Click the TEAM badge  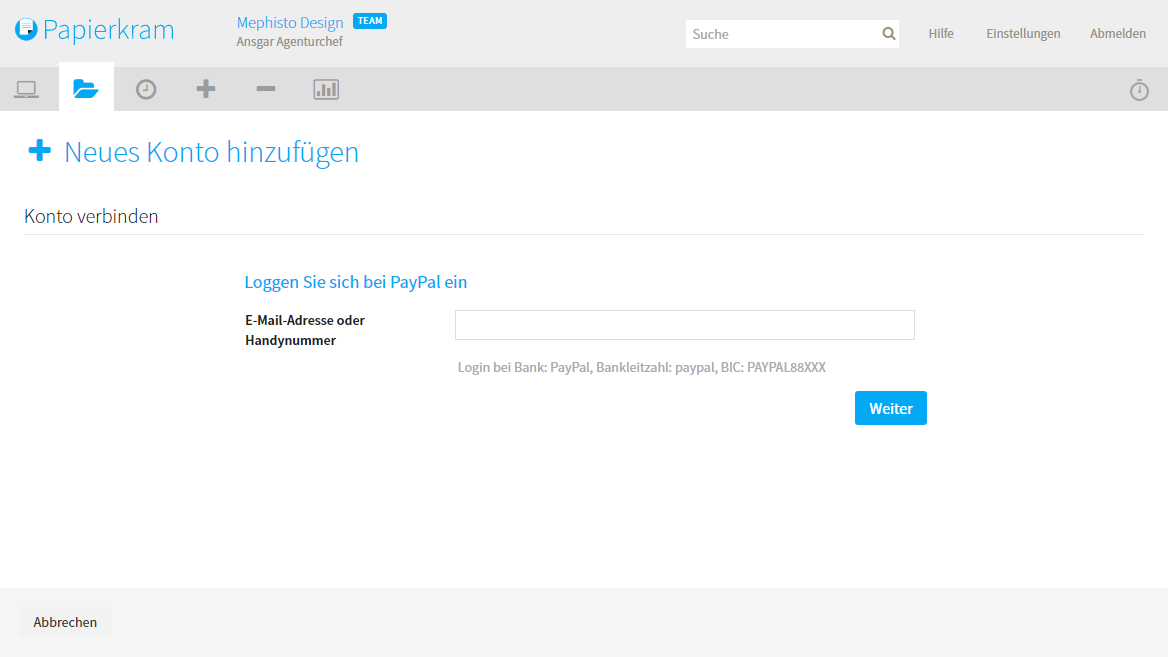pyautogui.click(x=369, y=21)
